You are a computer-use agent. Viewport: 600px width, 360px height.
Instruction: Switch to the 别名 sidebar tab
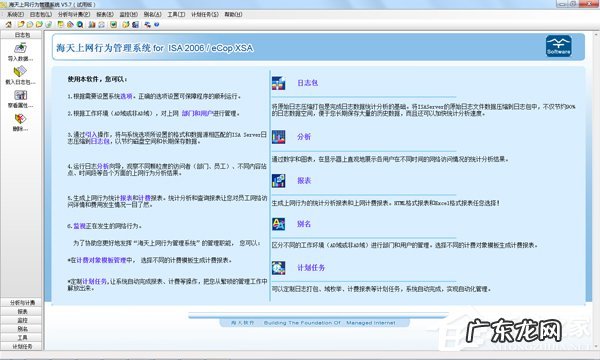(x=22, y=329)
